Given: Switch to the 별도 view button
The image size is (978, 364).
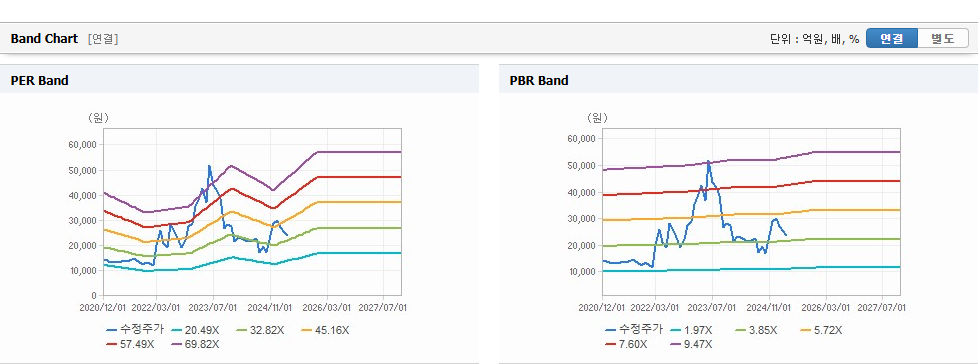Looking at the screenshot, I should pos(943,38).
